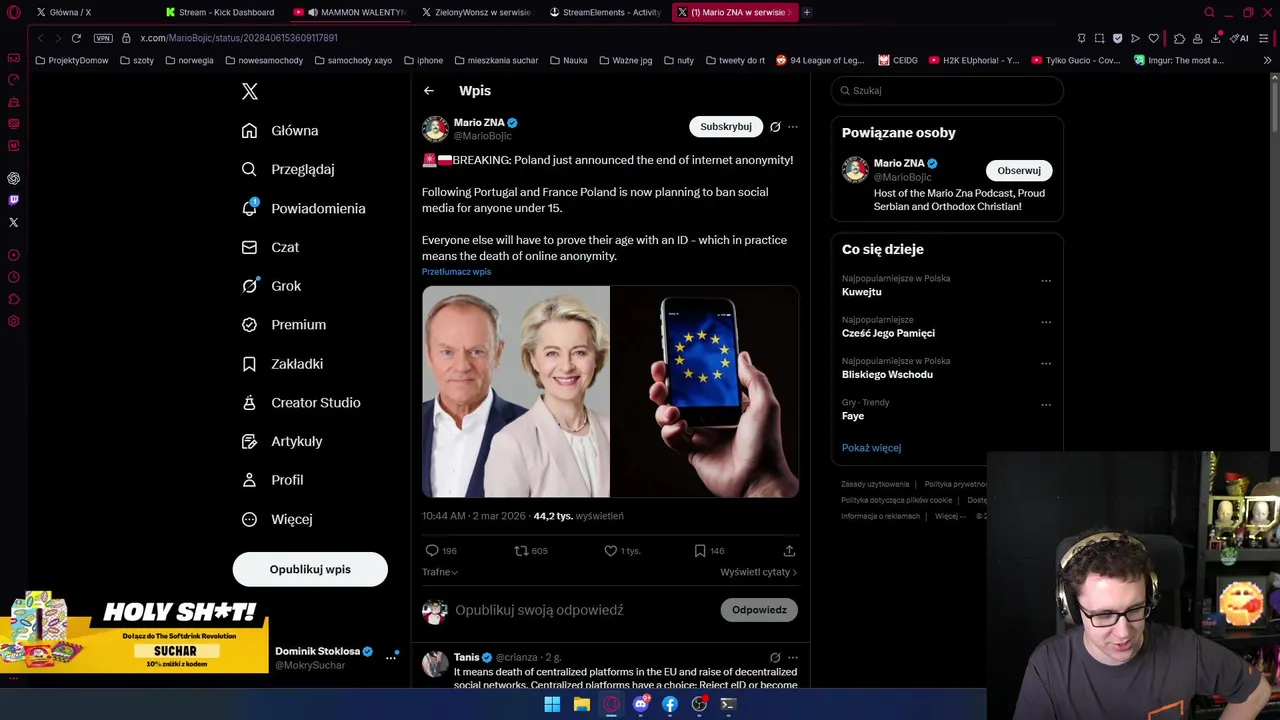Open Dominik Stoklosa account switcher menu
This screenshot has width=1280, height=720.
coord(391,657)
